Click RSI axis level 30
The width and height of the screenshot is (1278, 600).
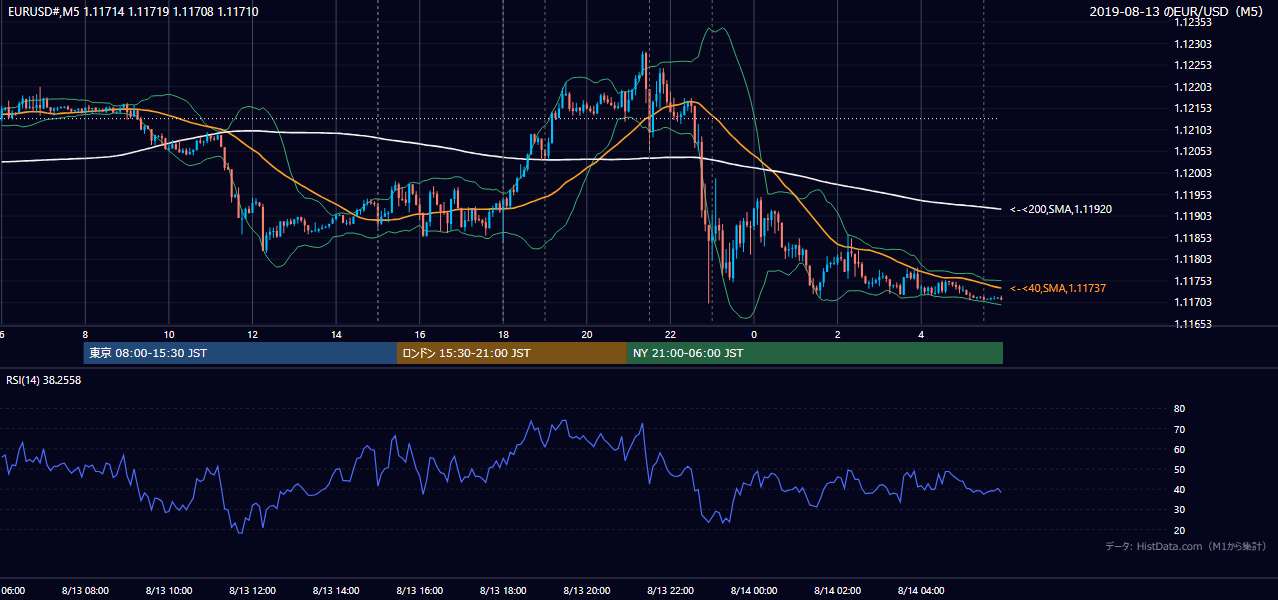tap(1179, 510)
